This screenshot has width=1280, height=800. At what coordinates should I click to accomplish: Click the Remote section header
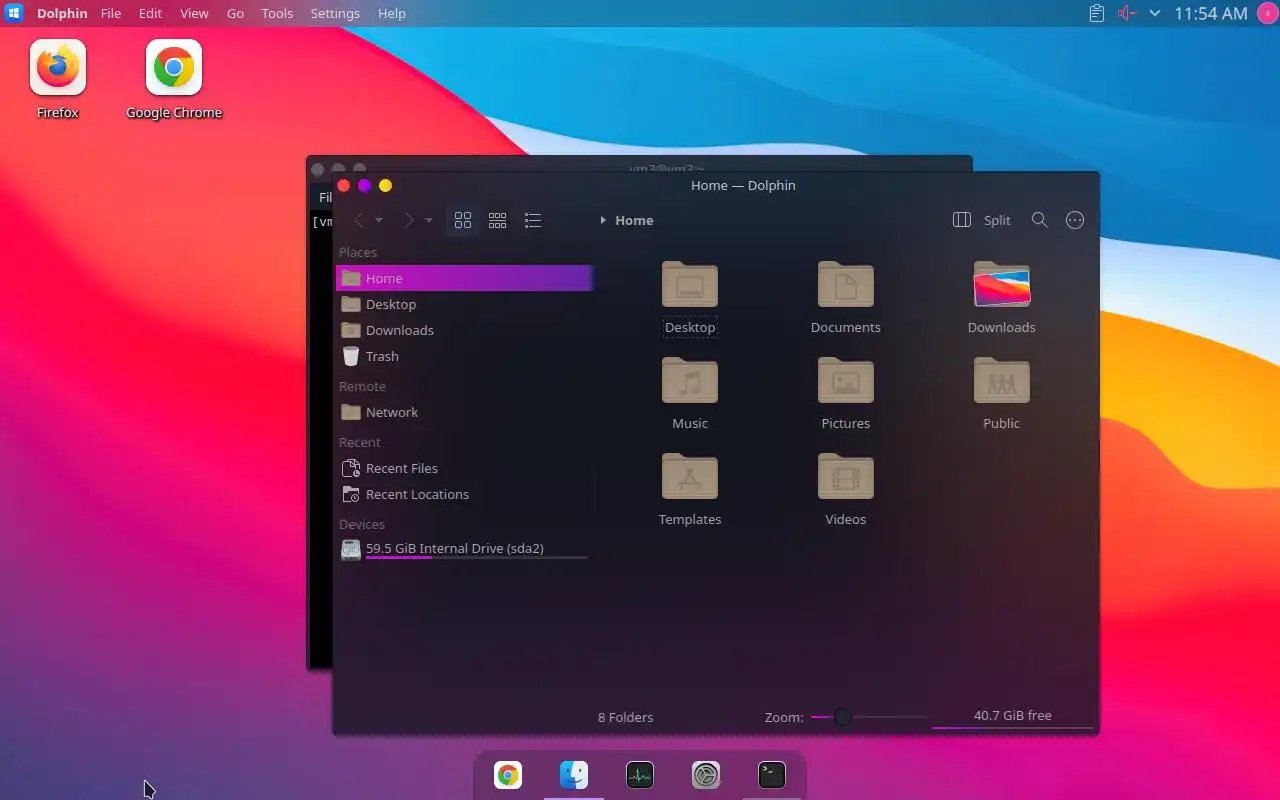pos(362,386)
